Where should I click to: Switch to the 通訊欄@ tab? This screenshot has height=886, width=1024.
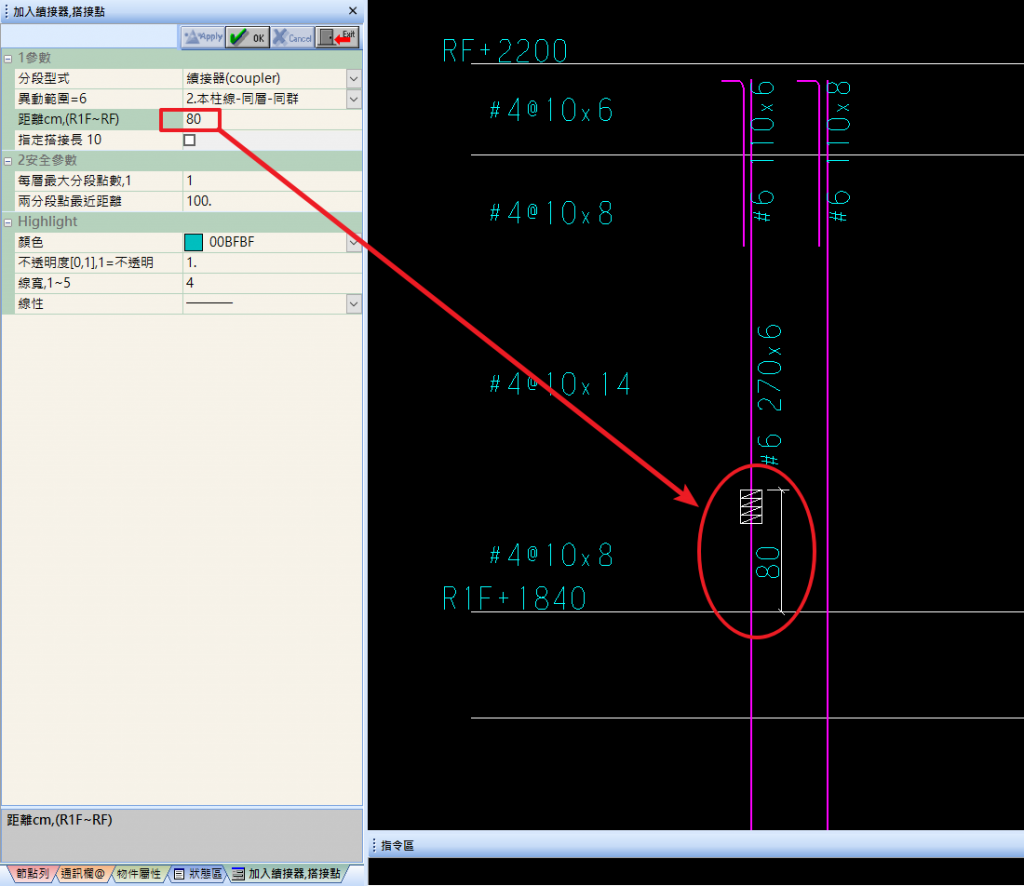[83, 874]
